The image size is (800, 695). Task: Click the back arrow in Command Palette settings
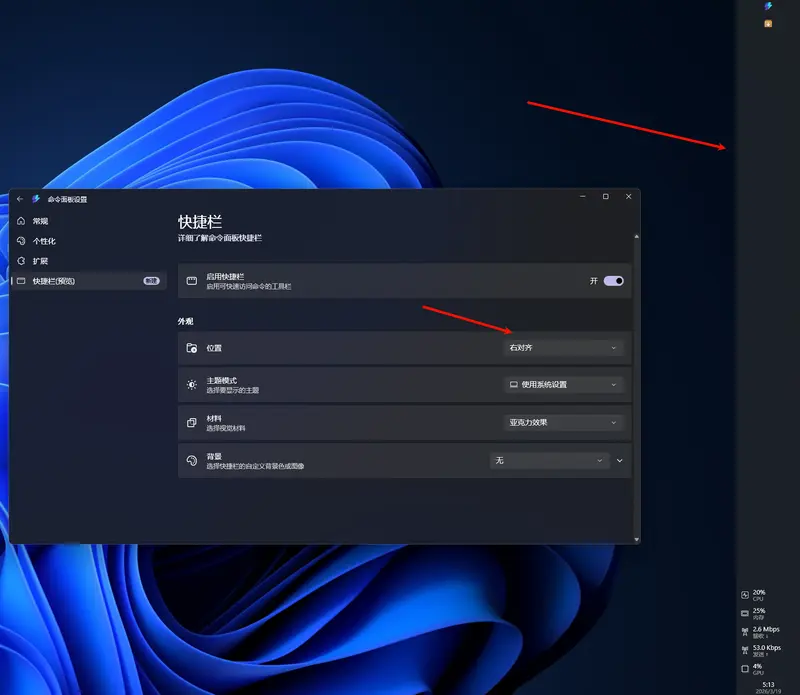coord(18,196)
